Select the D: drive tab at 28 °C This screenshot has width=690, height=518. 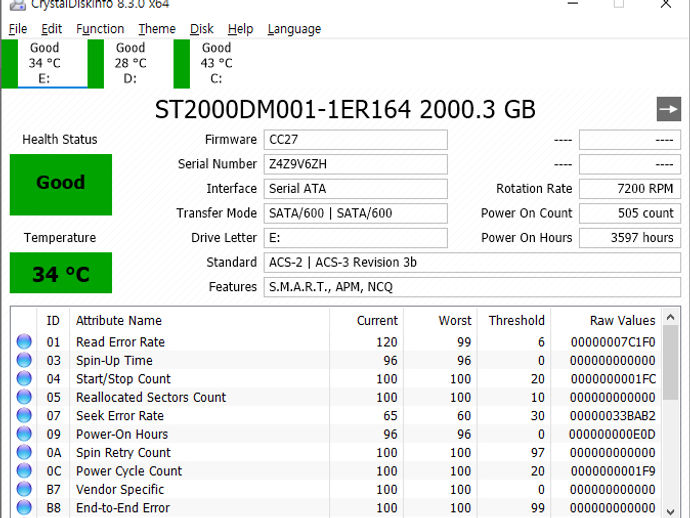point(130,63)
